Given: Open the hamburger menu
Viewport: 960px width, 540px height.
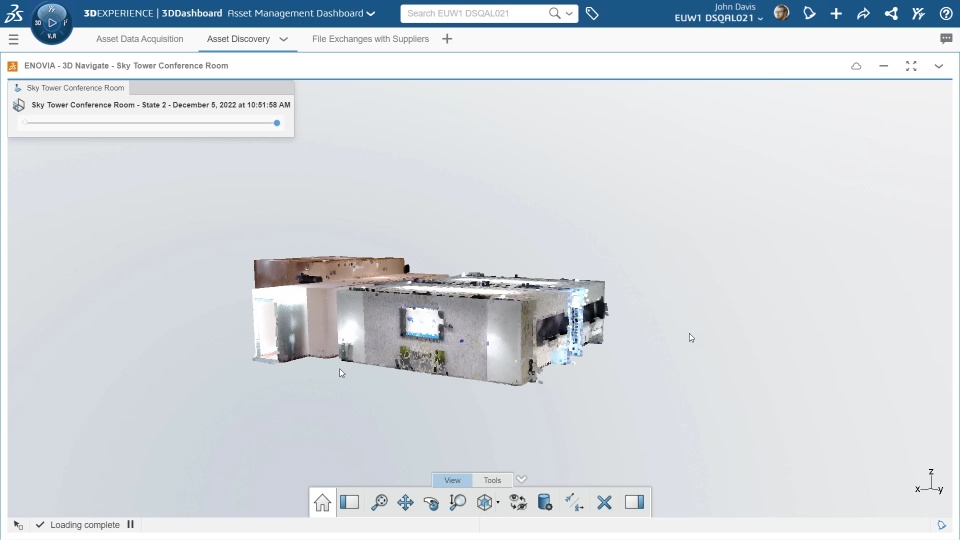Looking at the screenshot, I should 13,40.
